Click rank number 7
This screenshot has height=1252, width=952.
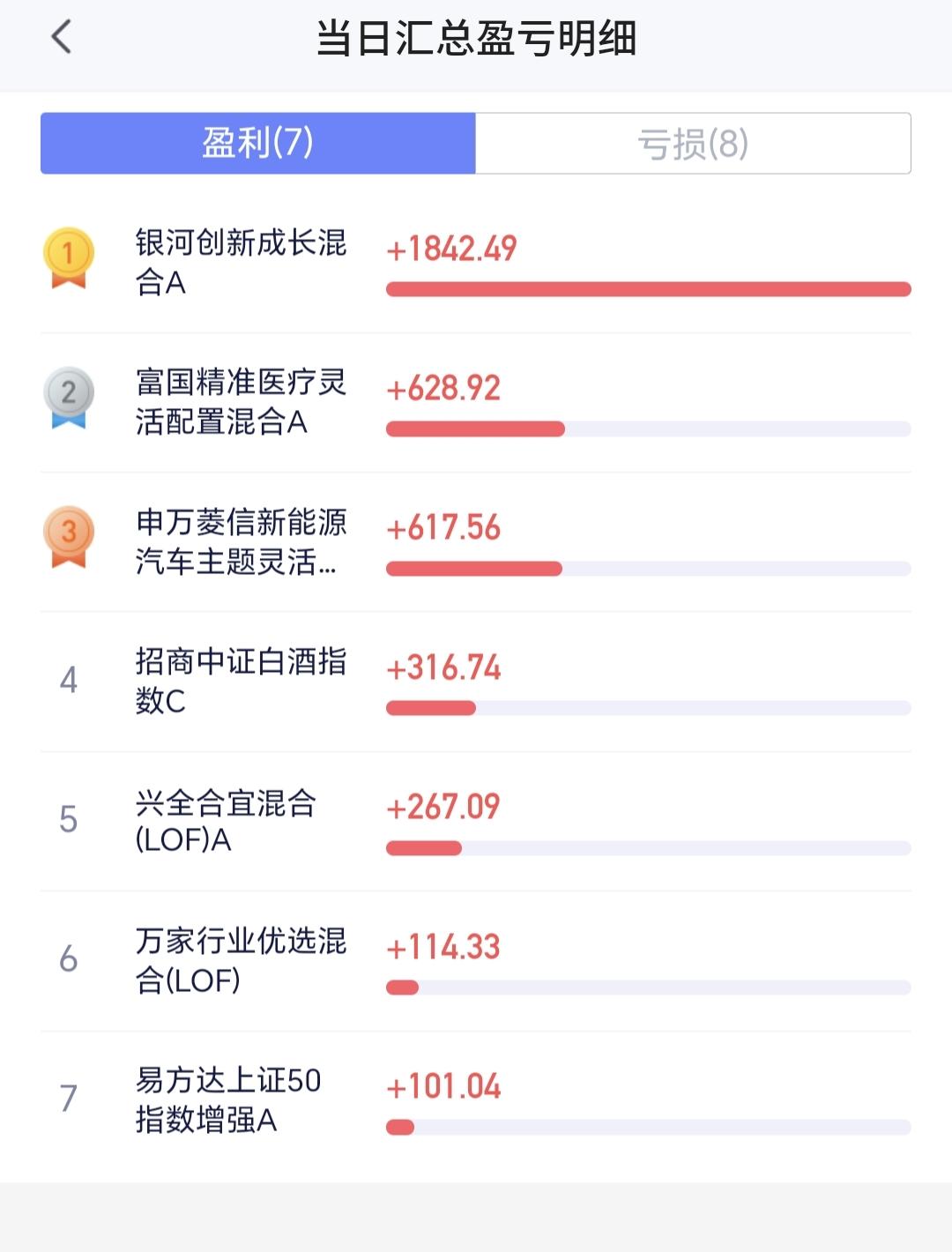69,1099
